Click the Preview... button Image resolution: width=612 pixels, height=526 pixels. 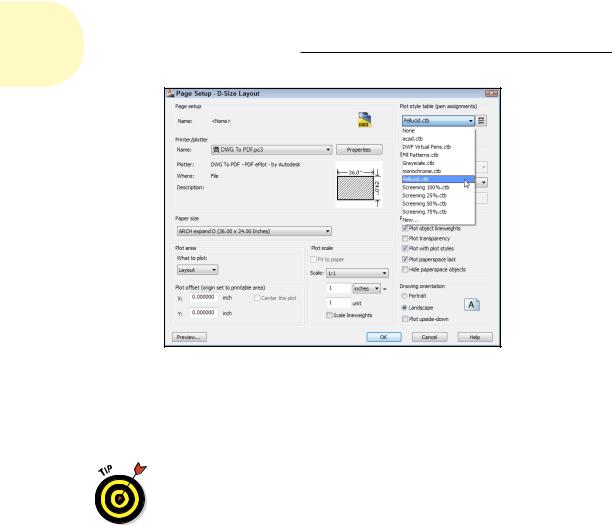point(189,337)
